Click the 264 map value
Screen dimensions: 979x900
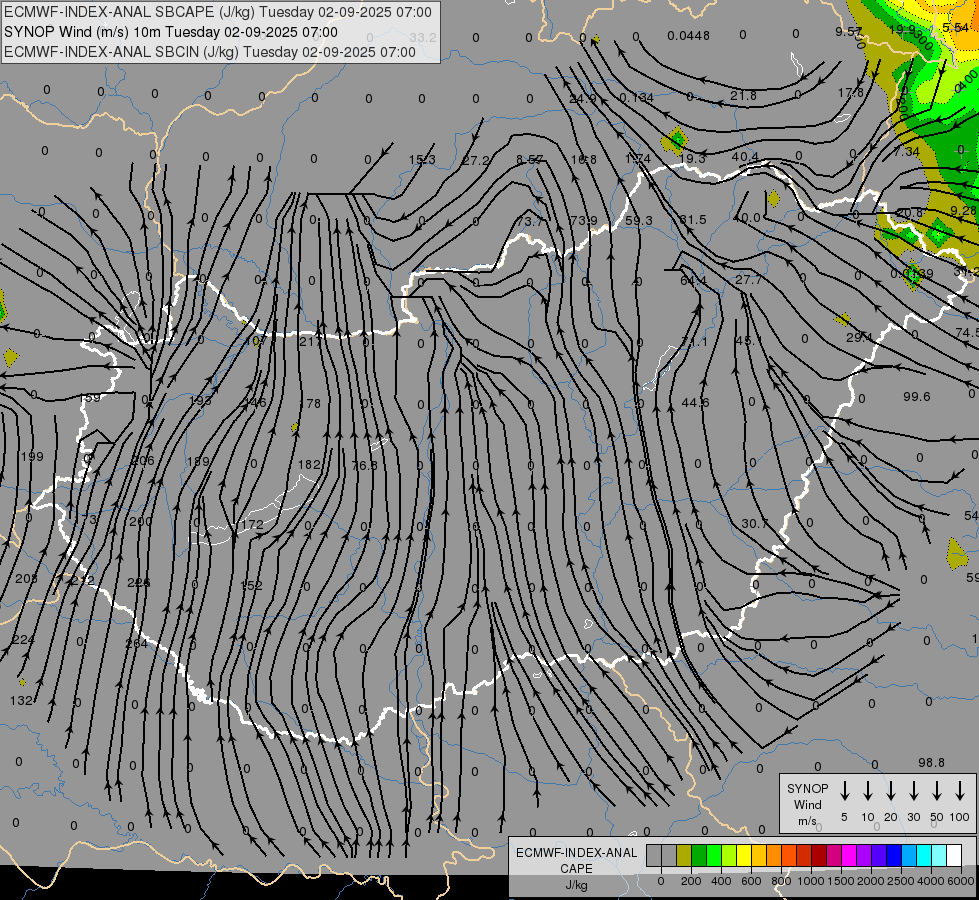pyautogui.click(x=137, y=643)
